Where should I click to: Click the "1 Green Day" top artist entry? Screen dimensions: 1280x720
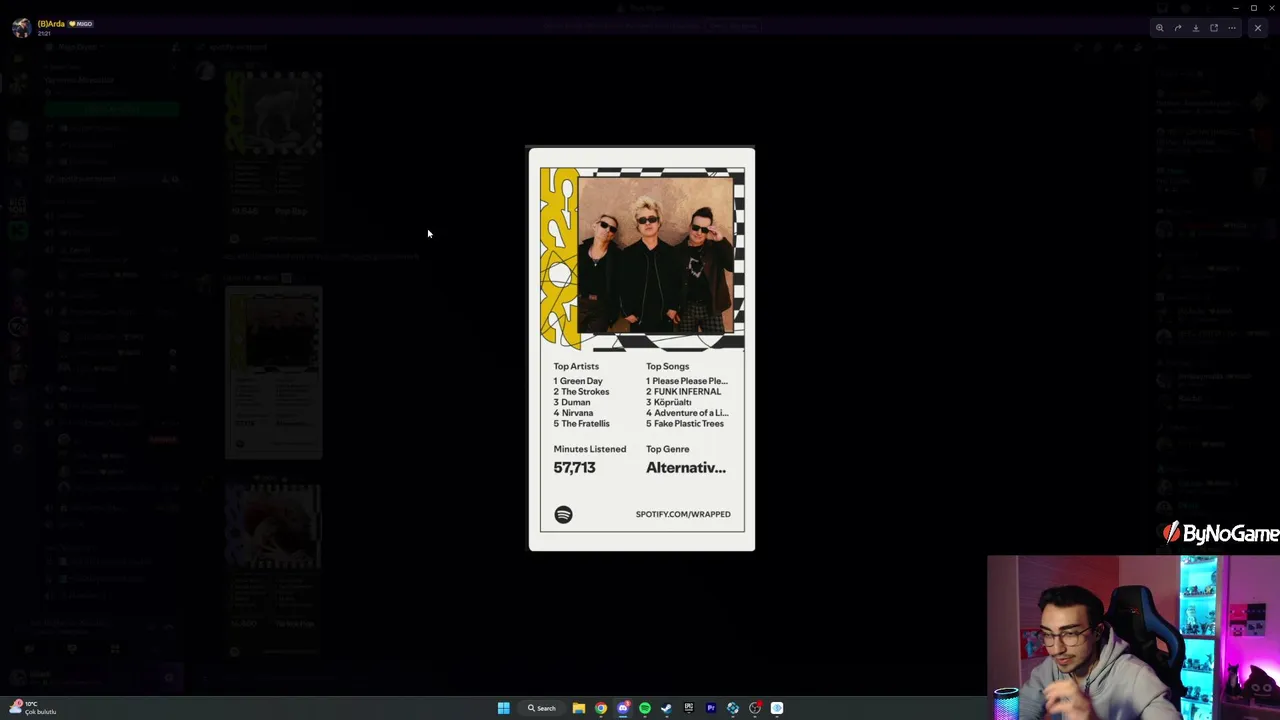[578, 381]
